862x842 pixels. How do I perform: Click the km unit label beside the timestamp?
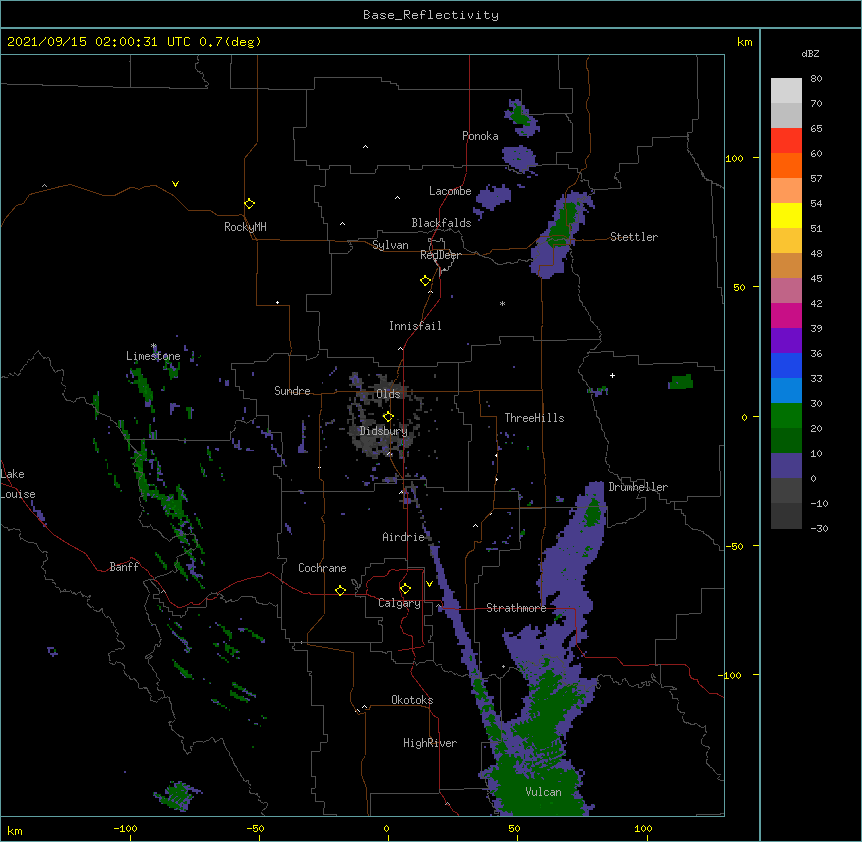pos(744,42)
